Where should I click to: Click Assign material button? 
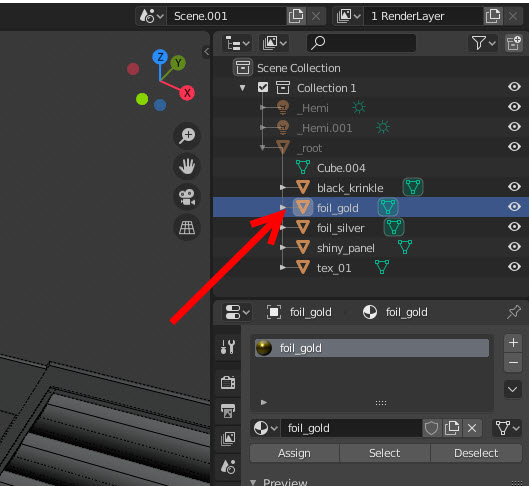[295, 453]
